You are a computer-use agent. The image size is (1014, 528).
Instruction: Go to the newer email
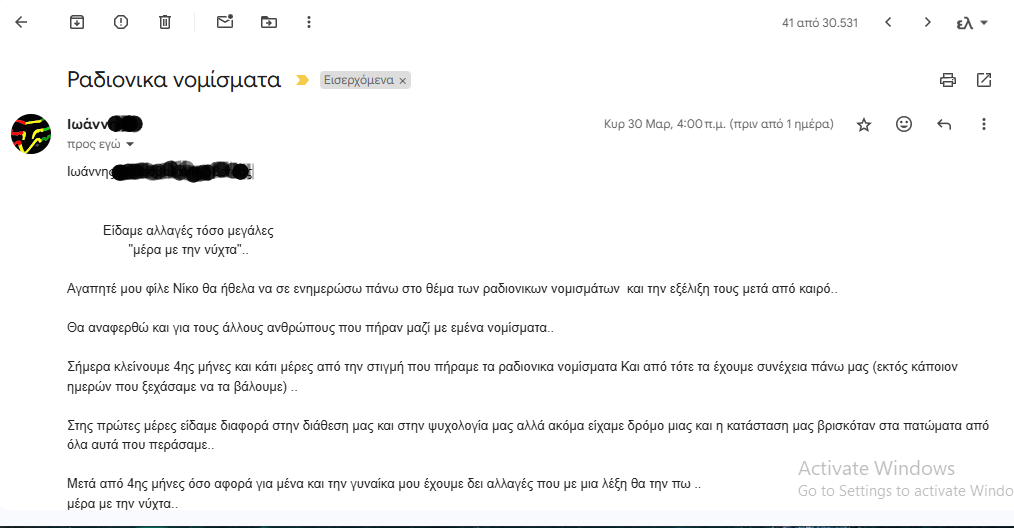888,22
